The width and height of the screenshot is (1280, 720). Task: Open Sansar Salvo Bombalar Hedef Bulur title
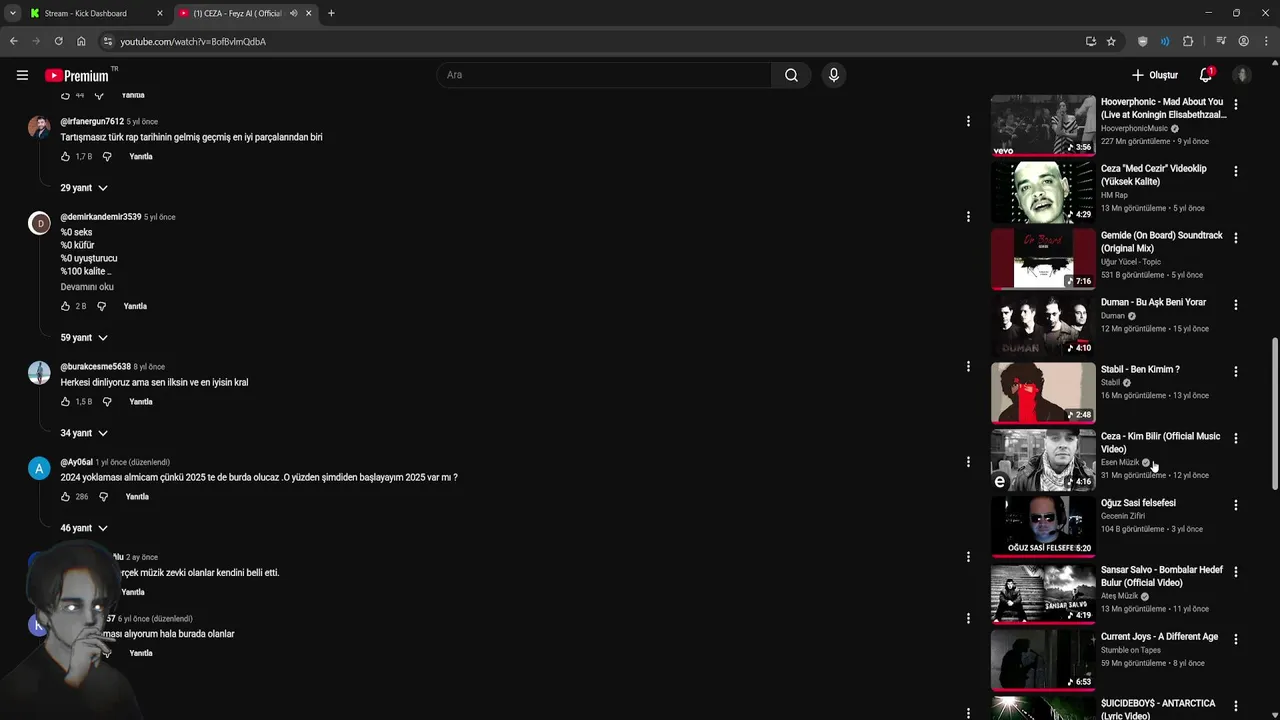1162,576
